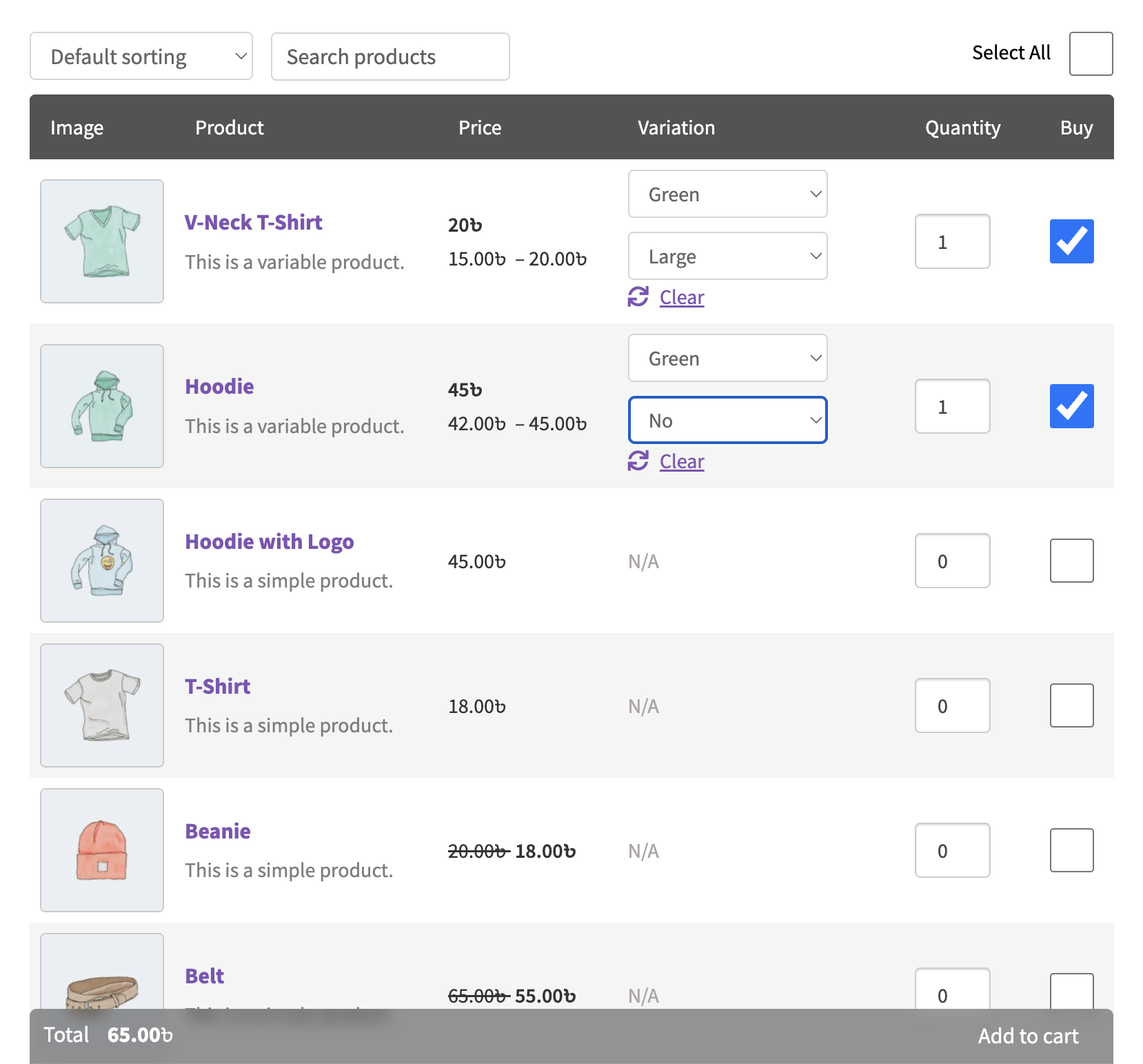Open the Green dropdown for Hoodie

tap(727, 358)
